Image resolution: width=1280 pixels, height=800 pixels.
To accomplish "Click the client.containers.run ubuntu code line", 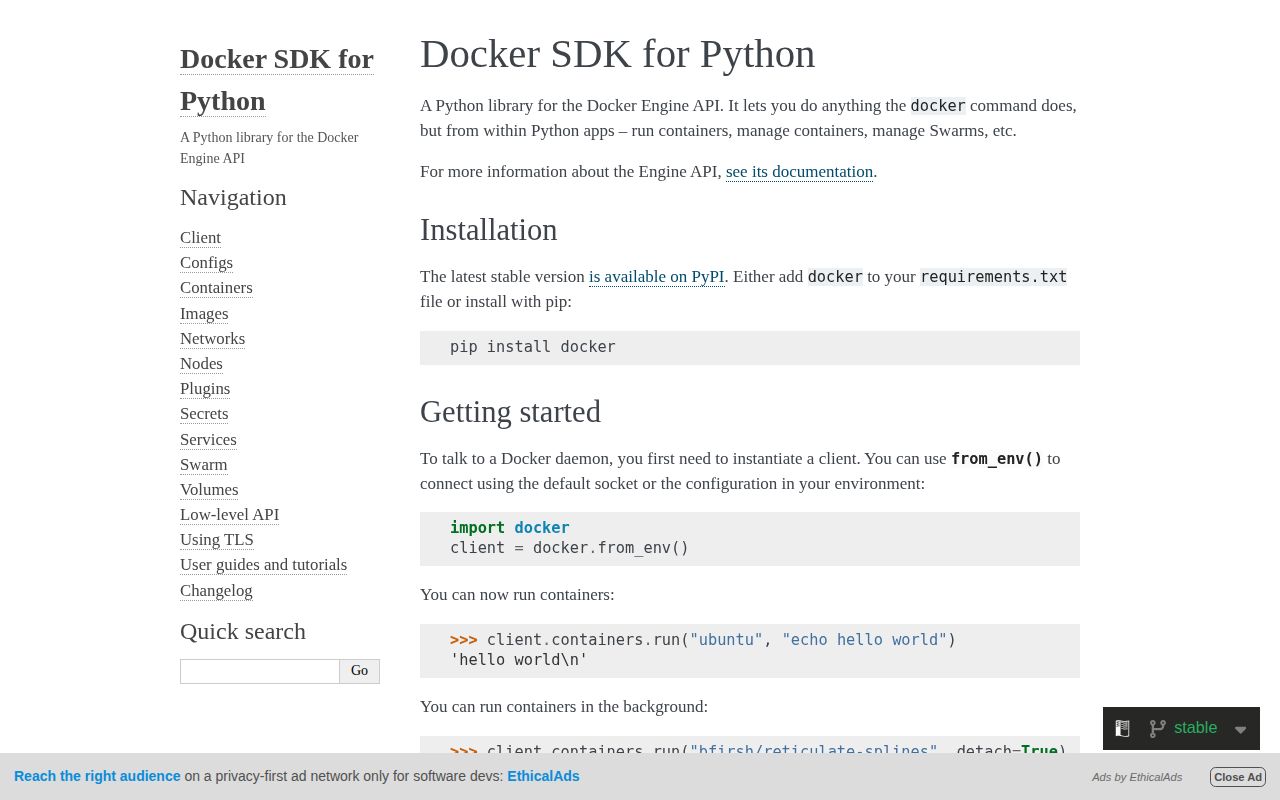I will click(703, 639).
